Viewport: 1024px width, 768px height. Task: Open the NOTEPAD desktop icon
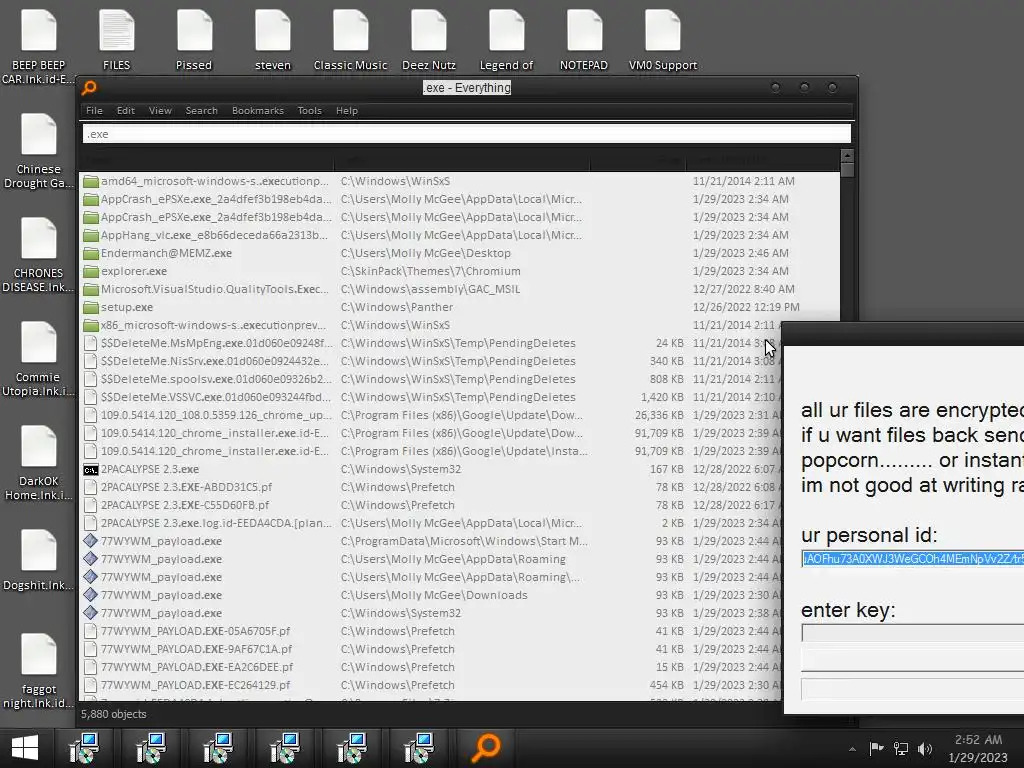click(584, 40)
